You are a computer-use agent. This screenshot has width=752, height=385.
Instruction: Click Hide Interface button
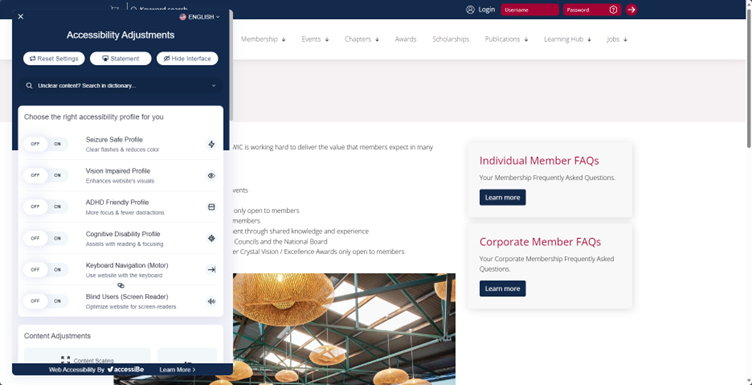[x=187, y=58]
